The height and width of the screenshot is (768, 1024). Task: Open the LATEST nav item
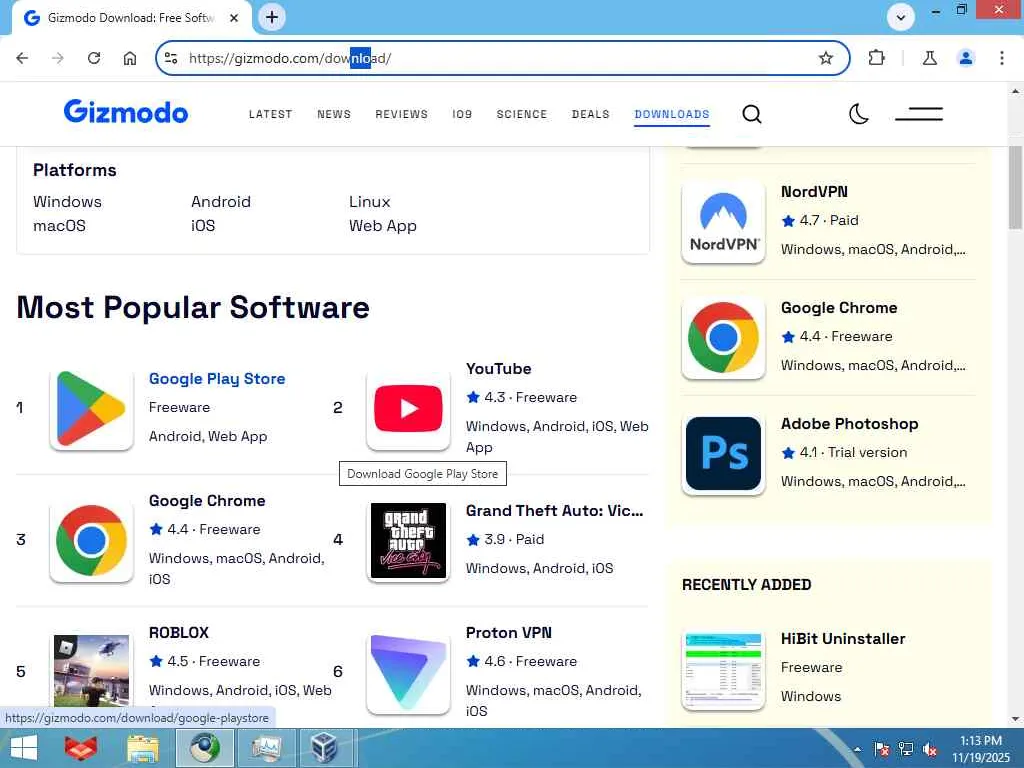pos(270,114)
